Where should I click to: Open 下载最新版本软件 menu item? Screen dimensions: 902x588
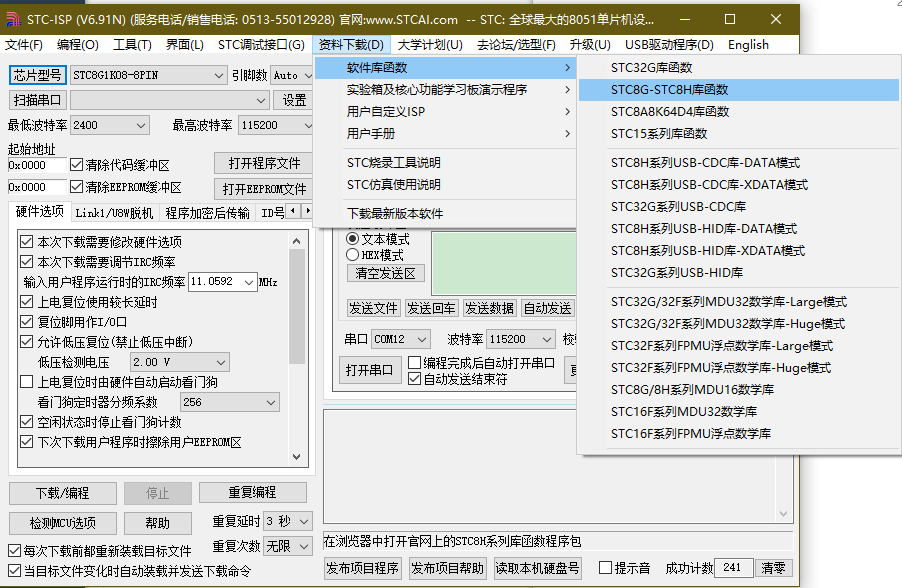(445, 213)
